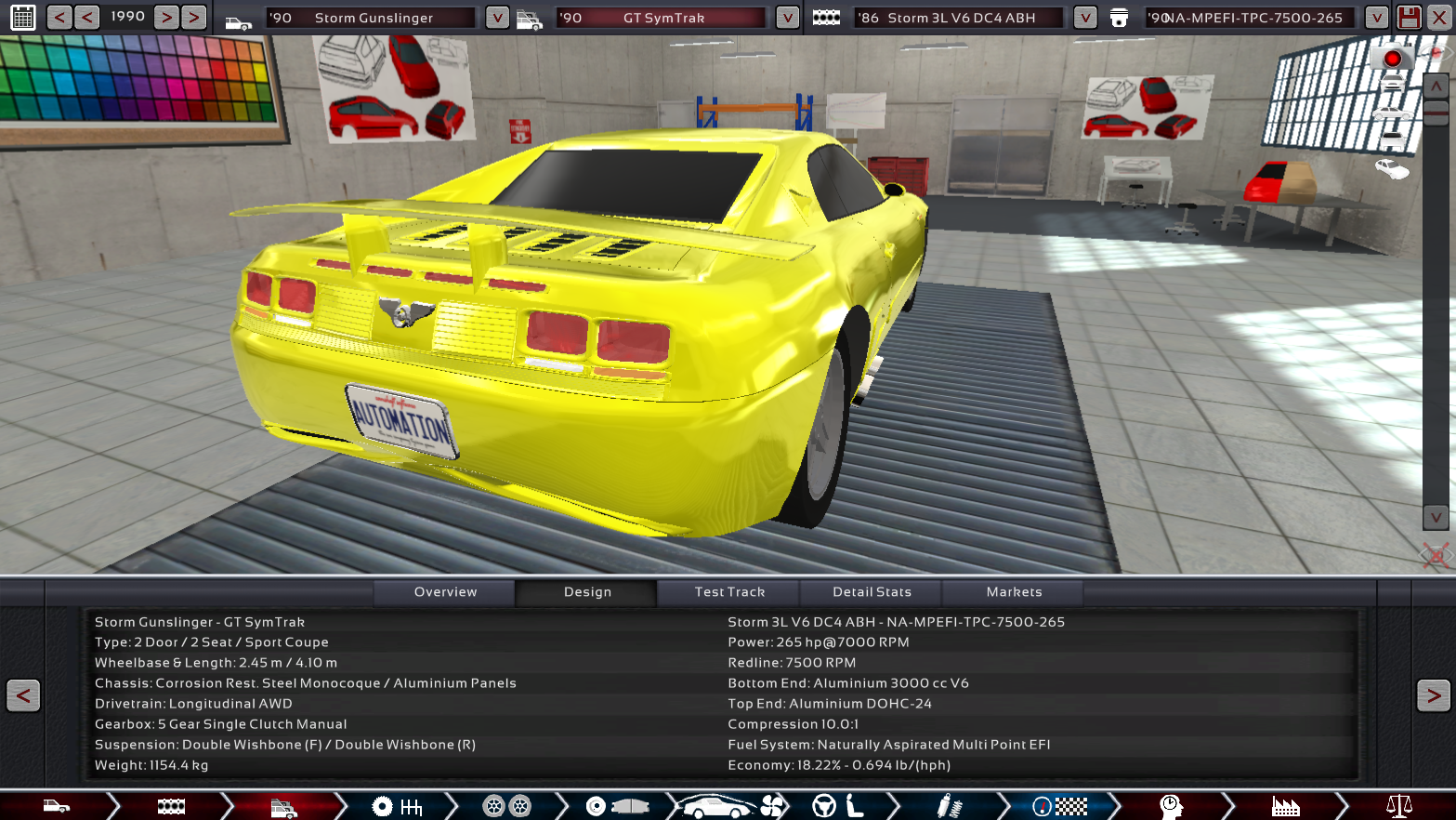The image size is (1456, 820).
Task: Expand the Storm Gunslinger model dropdown
Action: coord(497,18)
